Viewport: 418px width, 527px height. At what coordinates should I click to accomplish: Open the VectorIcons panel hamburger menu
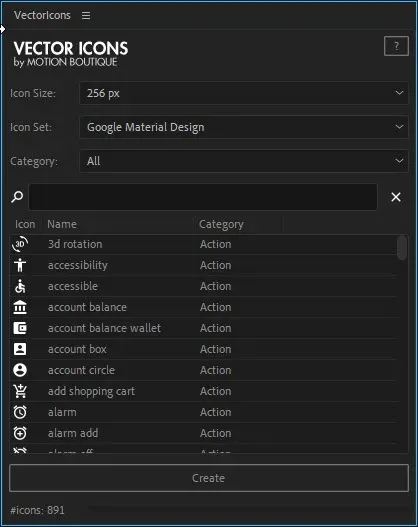tap(86, 15)
